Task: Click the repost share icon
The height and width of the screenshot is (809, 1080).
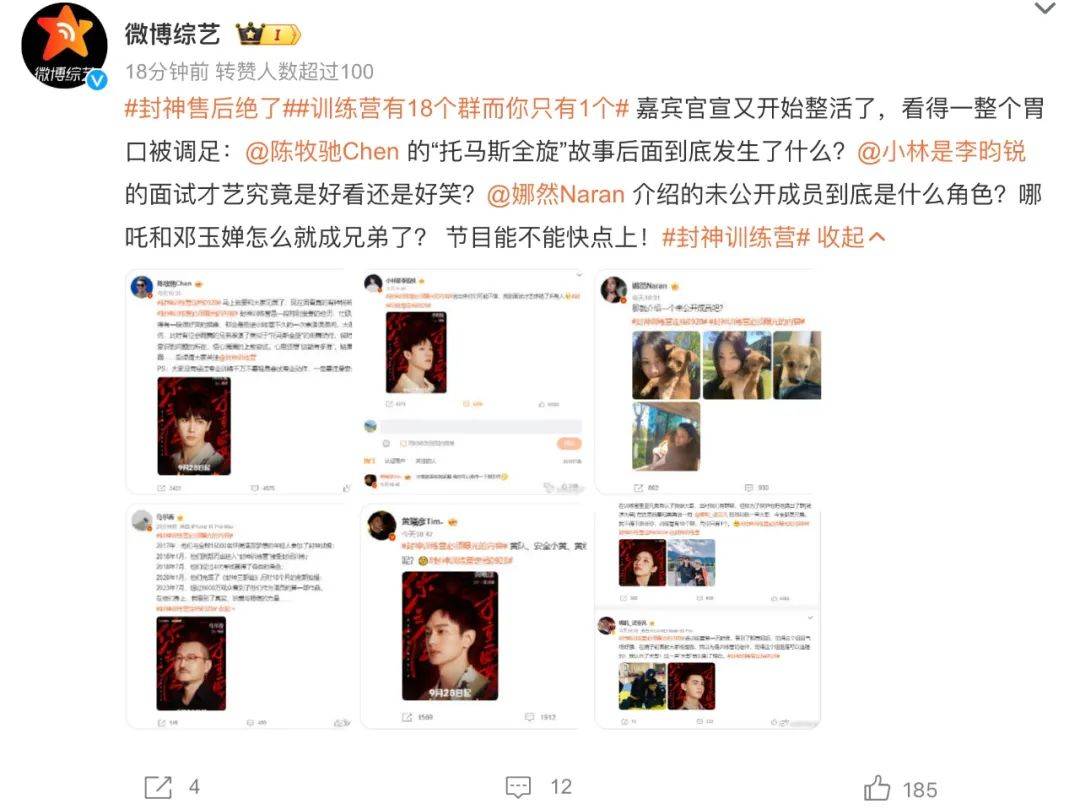Action: [x=158, y=787]
